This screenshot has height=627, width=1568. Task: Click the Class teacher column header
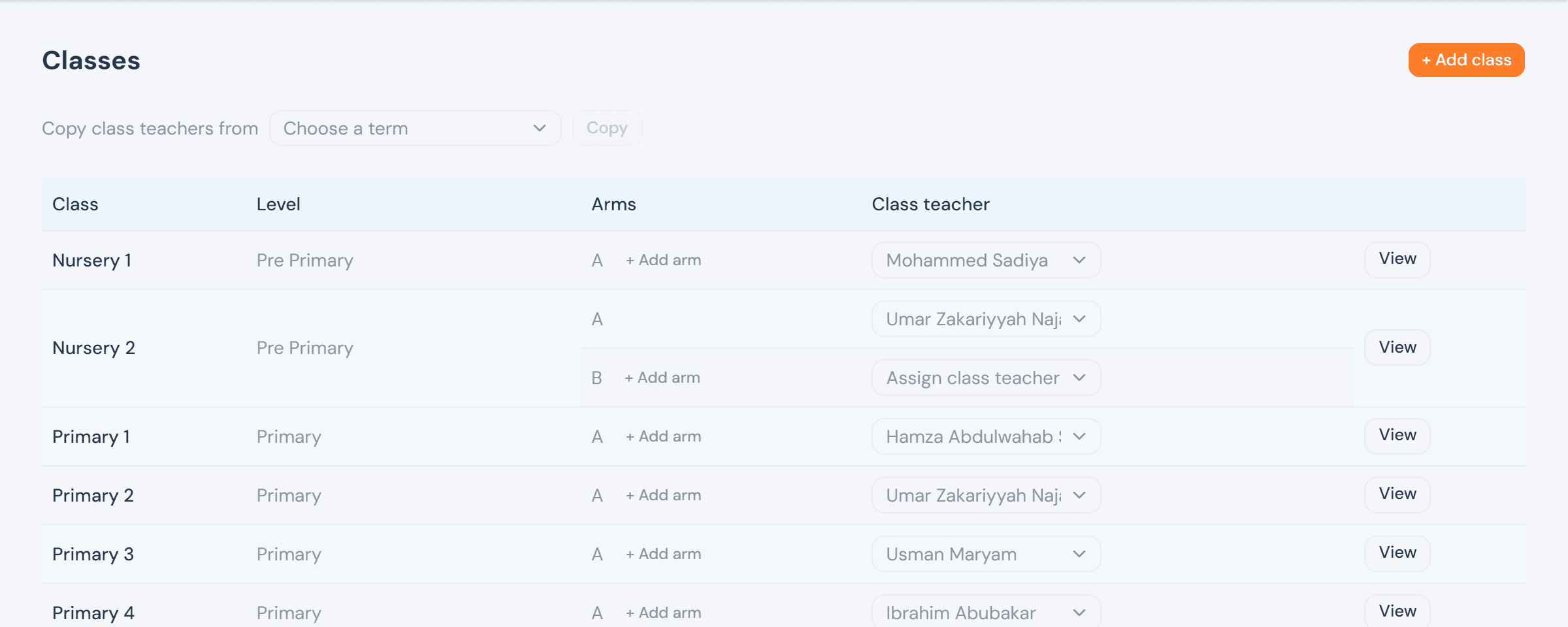pyautogui.click(x=930, y=204)
